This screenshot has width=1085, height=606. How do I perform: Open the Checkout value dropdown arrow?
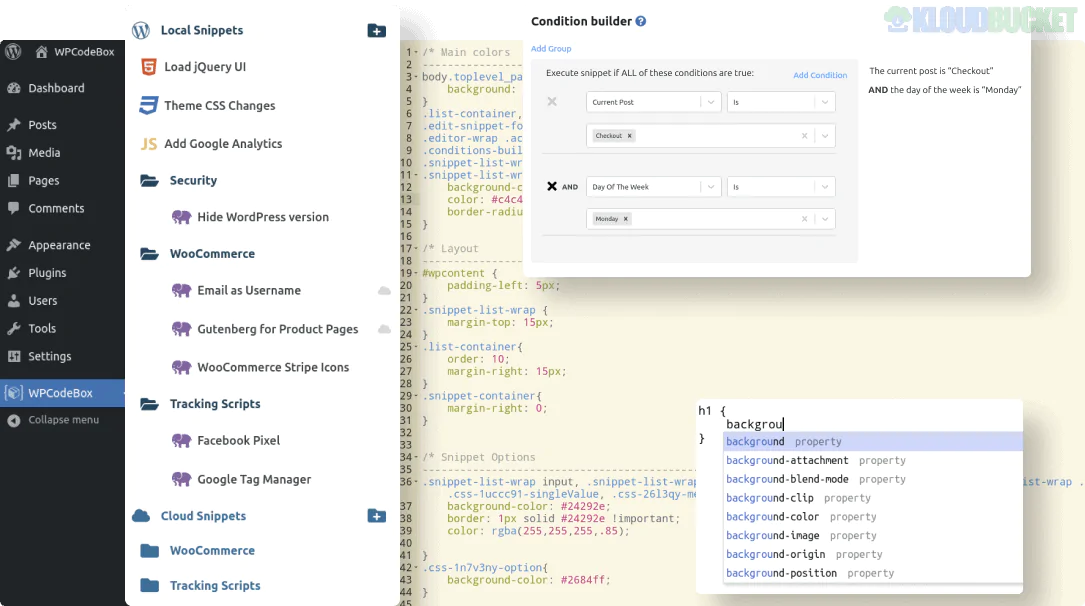(825, 136)
